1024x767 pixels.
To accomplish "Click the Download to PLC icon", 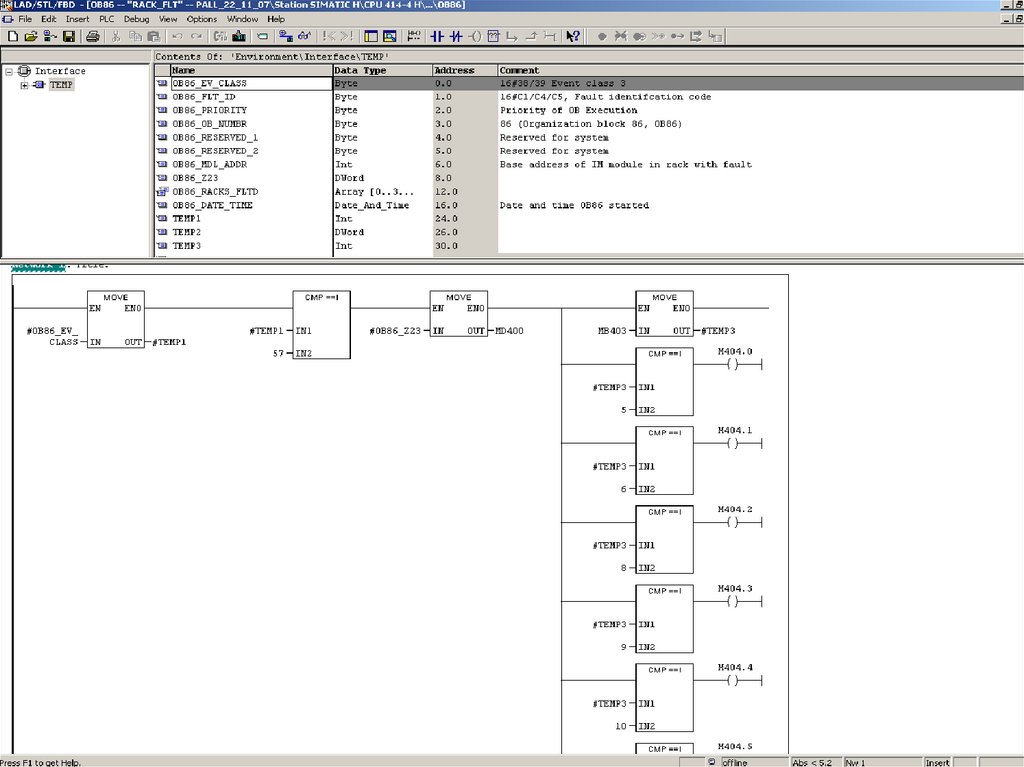I will click(239, 37).
